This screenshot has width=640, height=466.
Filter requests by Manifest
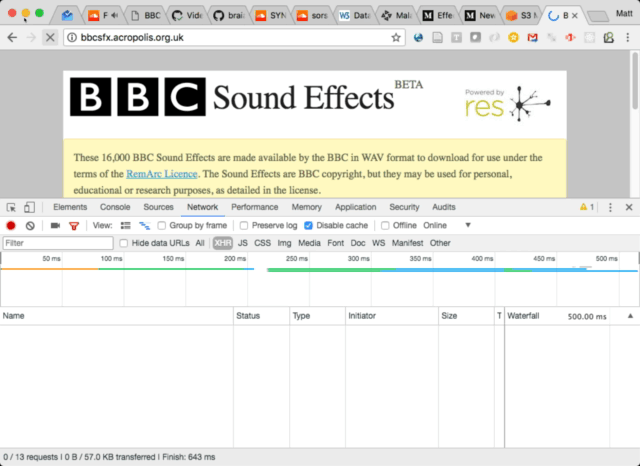click(407, 243)
